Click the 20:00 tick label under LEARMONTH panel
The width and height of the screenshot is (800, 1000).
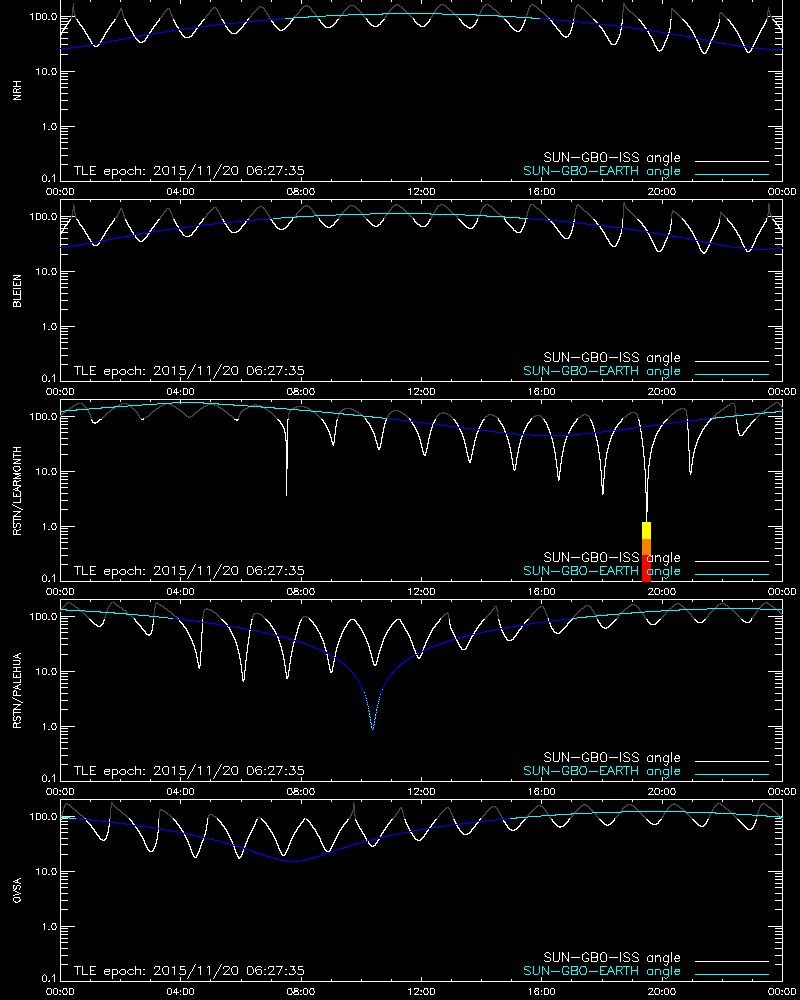[662, 592]
